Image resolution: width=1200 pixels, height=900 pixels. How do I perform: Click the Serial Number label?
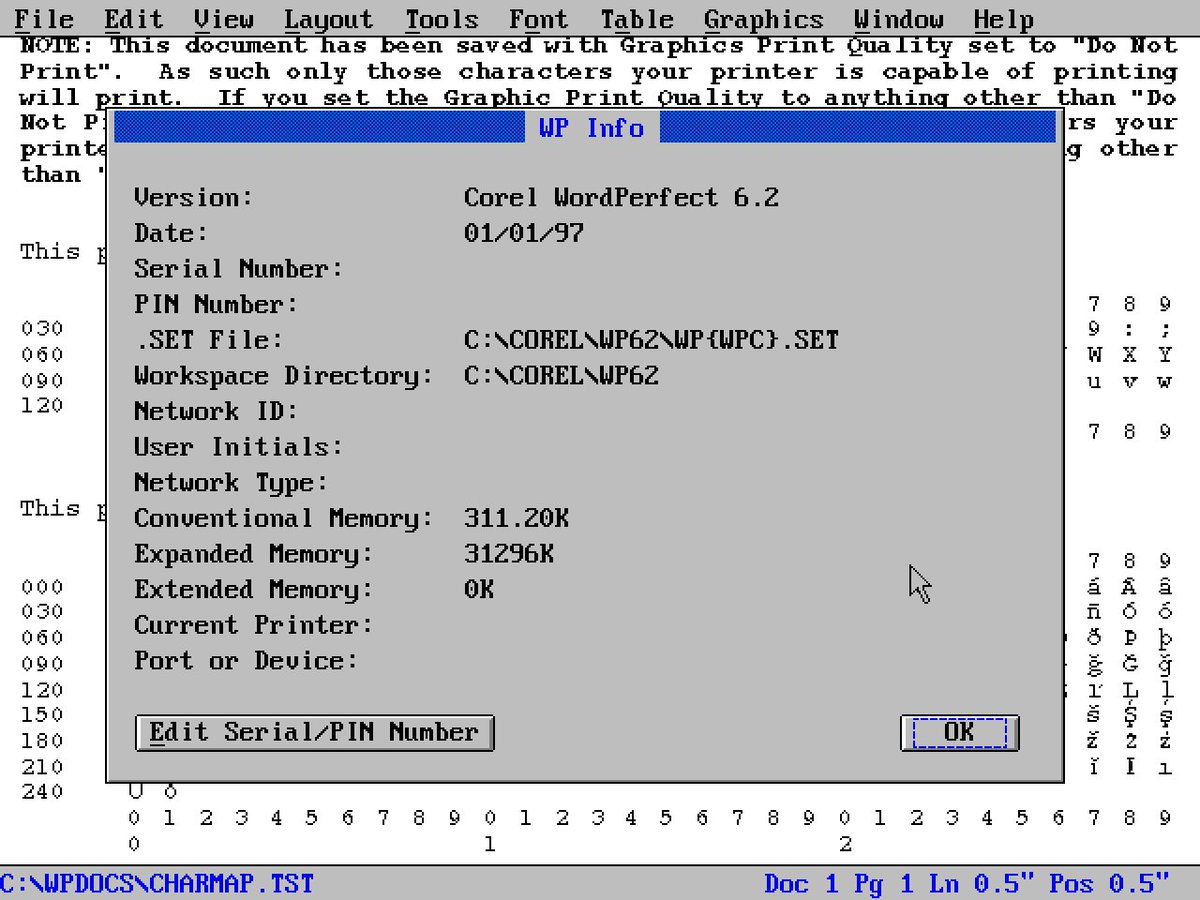(x=239, y=269)
